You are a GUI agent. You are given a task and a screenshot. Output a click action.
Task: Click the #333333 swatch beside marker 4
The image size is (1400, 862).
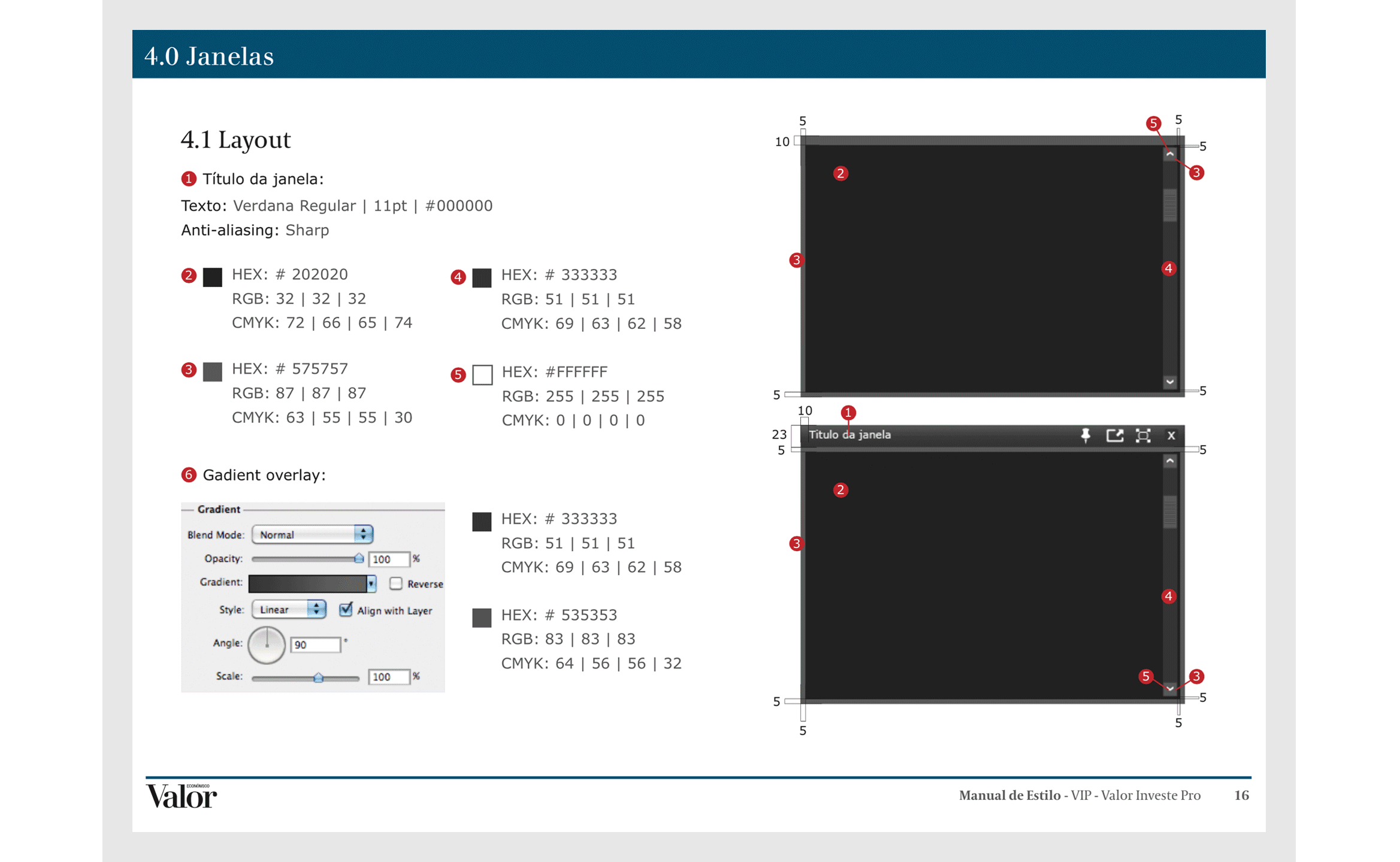click(482, 277)
